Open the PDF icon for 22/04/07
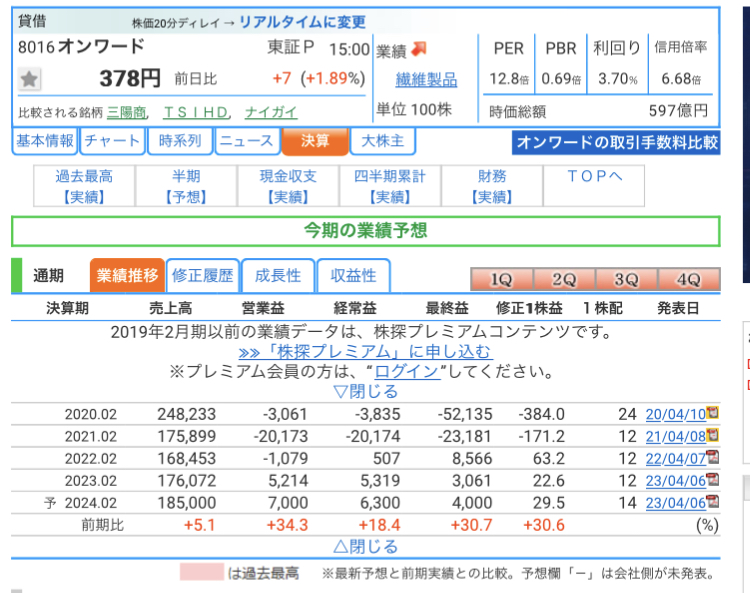 713,457
